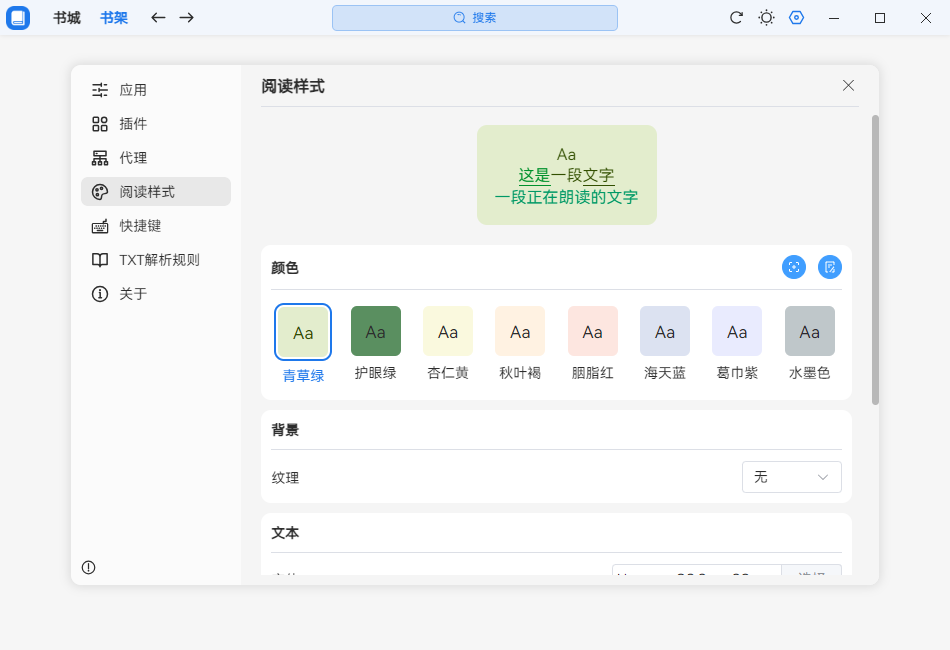Click the 文本 section heading
The image size is (950, 650).
point(285,533)
